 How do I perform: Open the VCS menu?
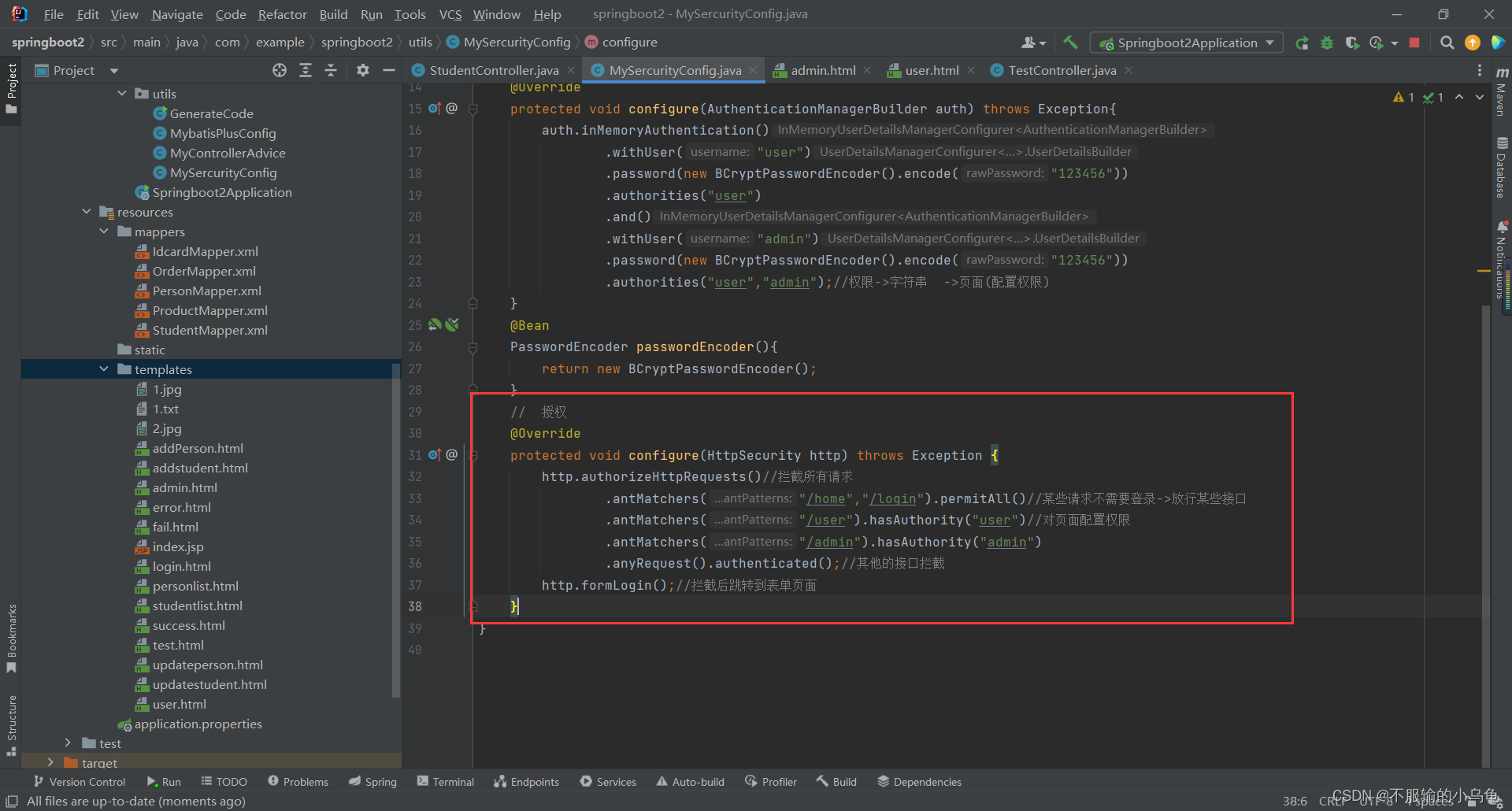click(450, 14)
